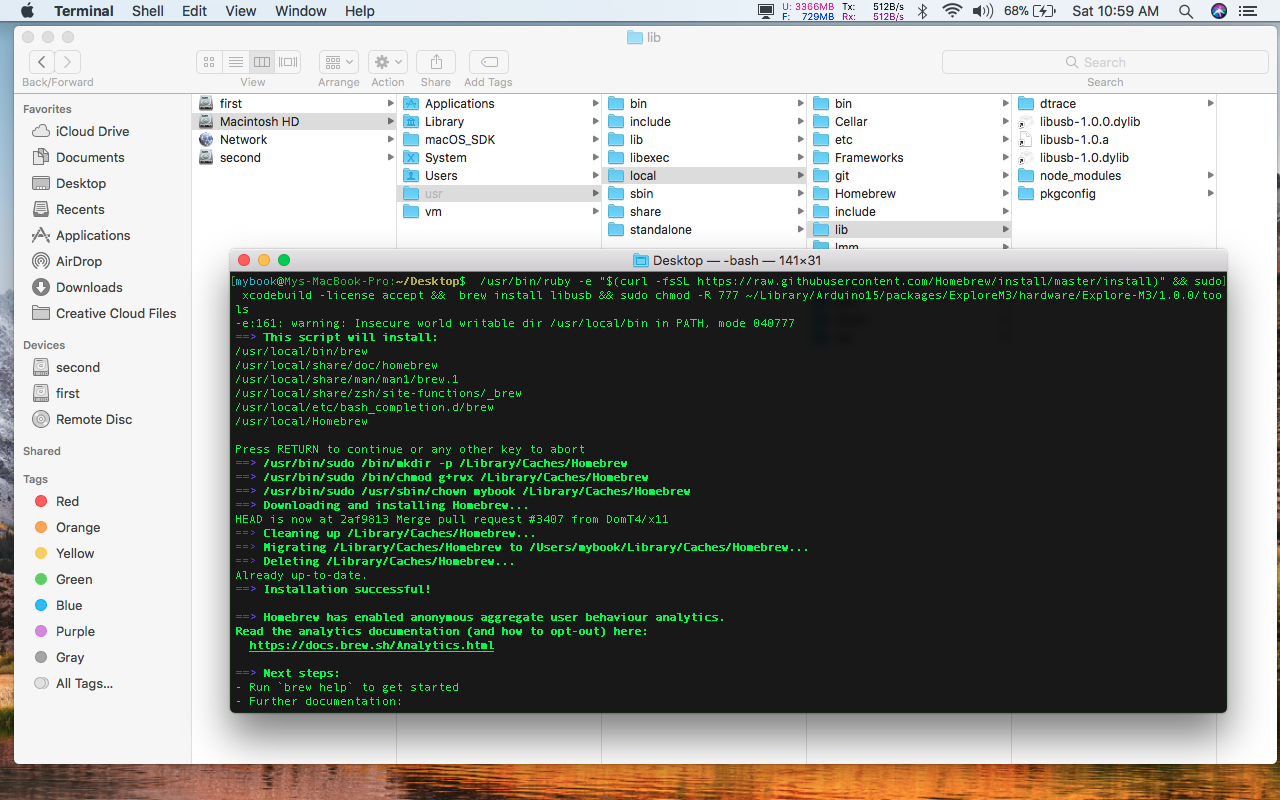Switch Finder to column view

261,62
